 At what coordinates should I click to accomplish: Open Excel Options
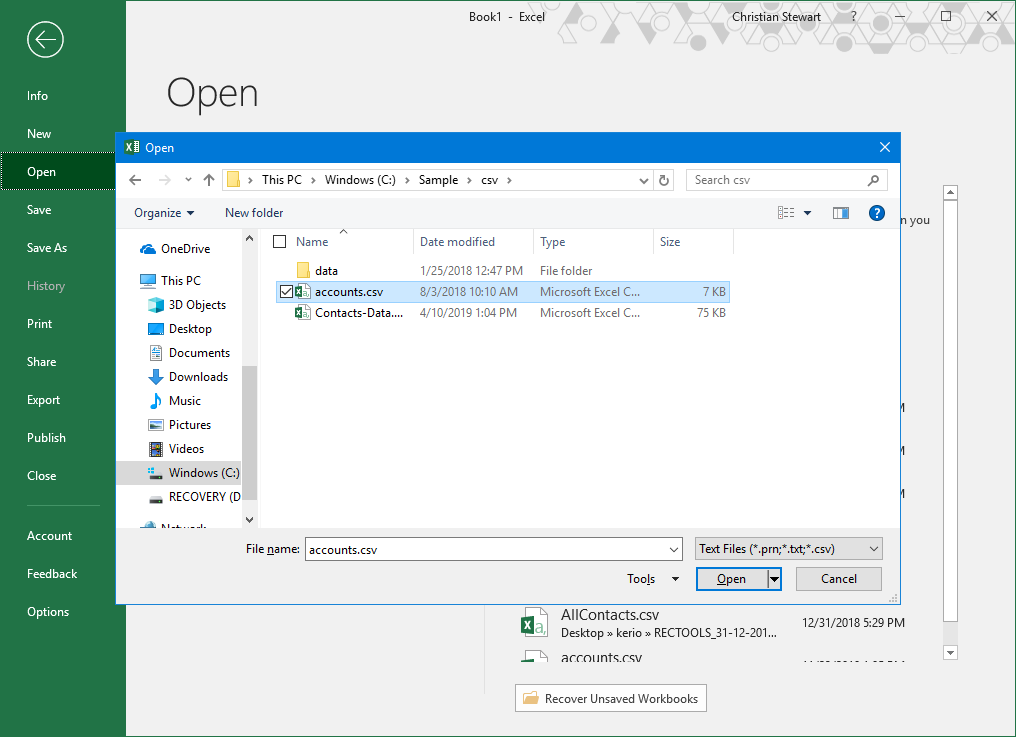coord(48,612)
